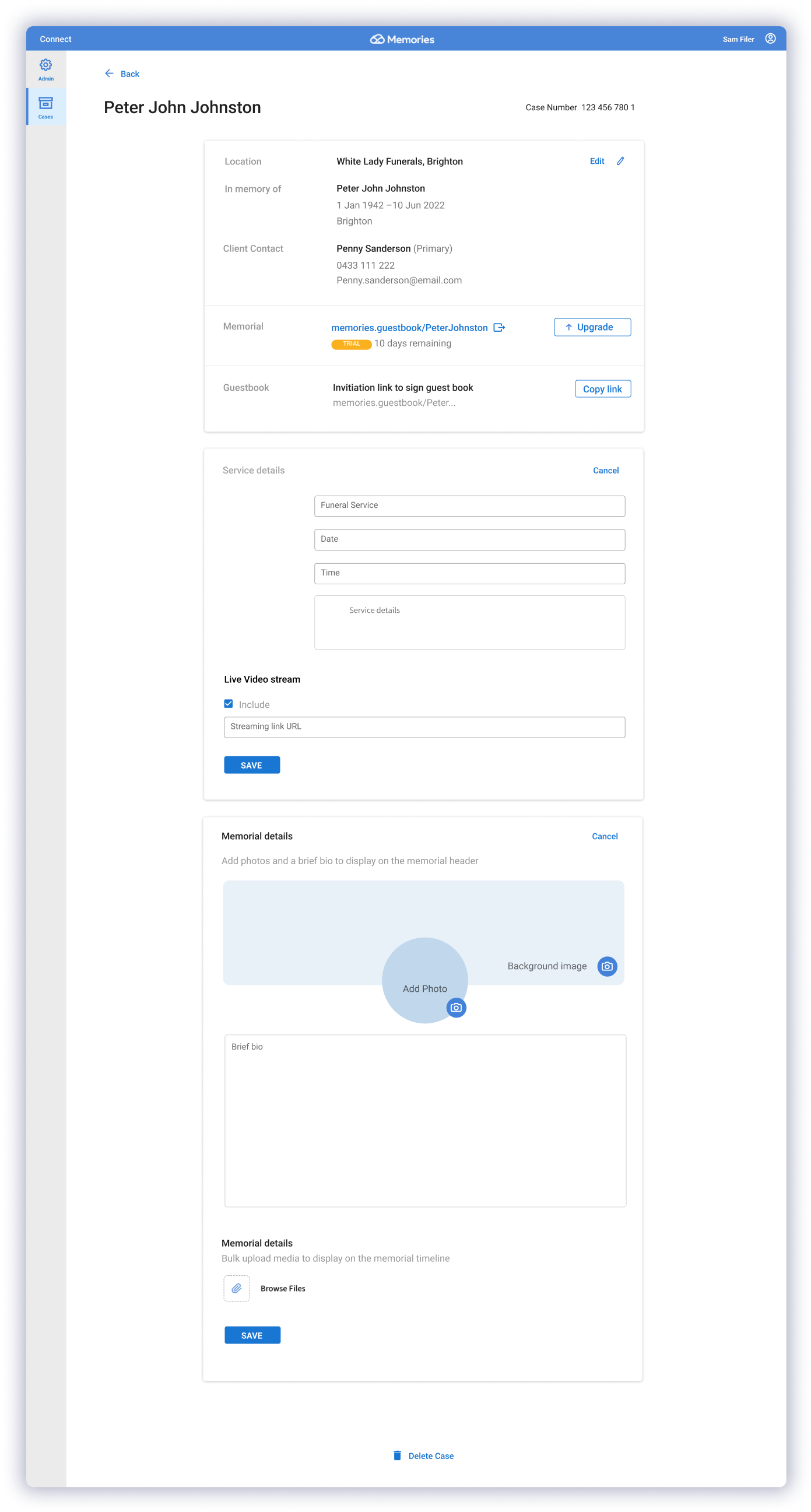Click the trash icon for Delete Case

(397, 1455)
